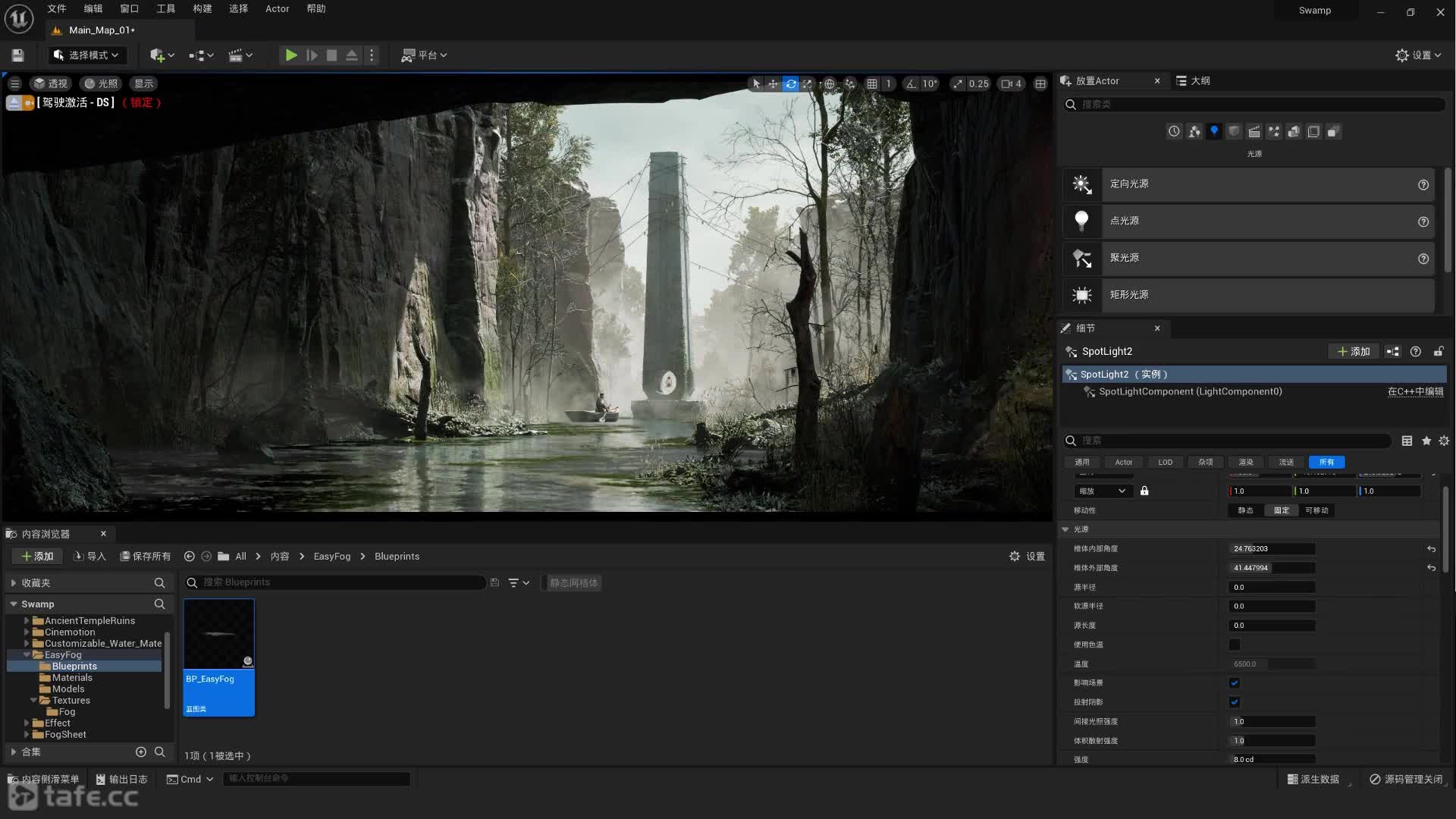The image size is (1456, 819).
Task: Click Save All in Content Browser
Action: [x=146, y=557]
